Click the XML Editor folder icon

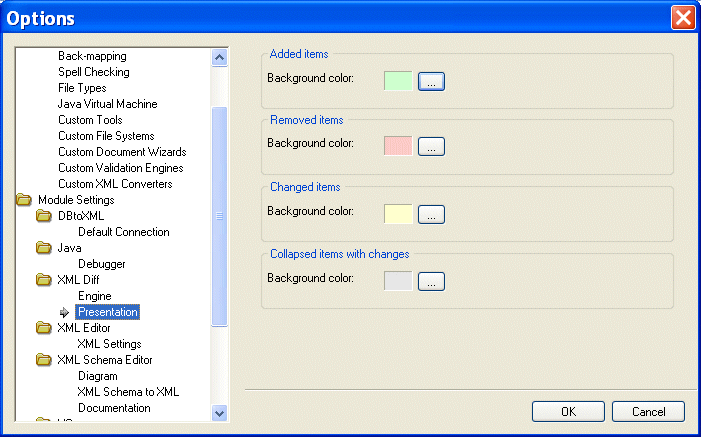[x=44, y=328]
